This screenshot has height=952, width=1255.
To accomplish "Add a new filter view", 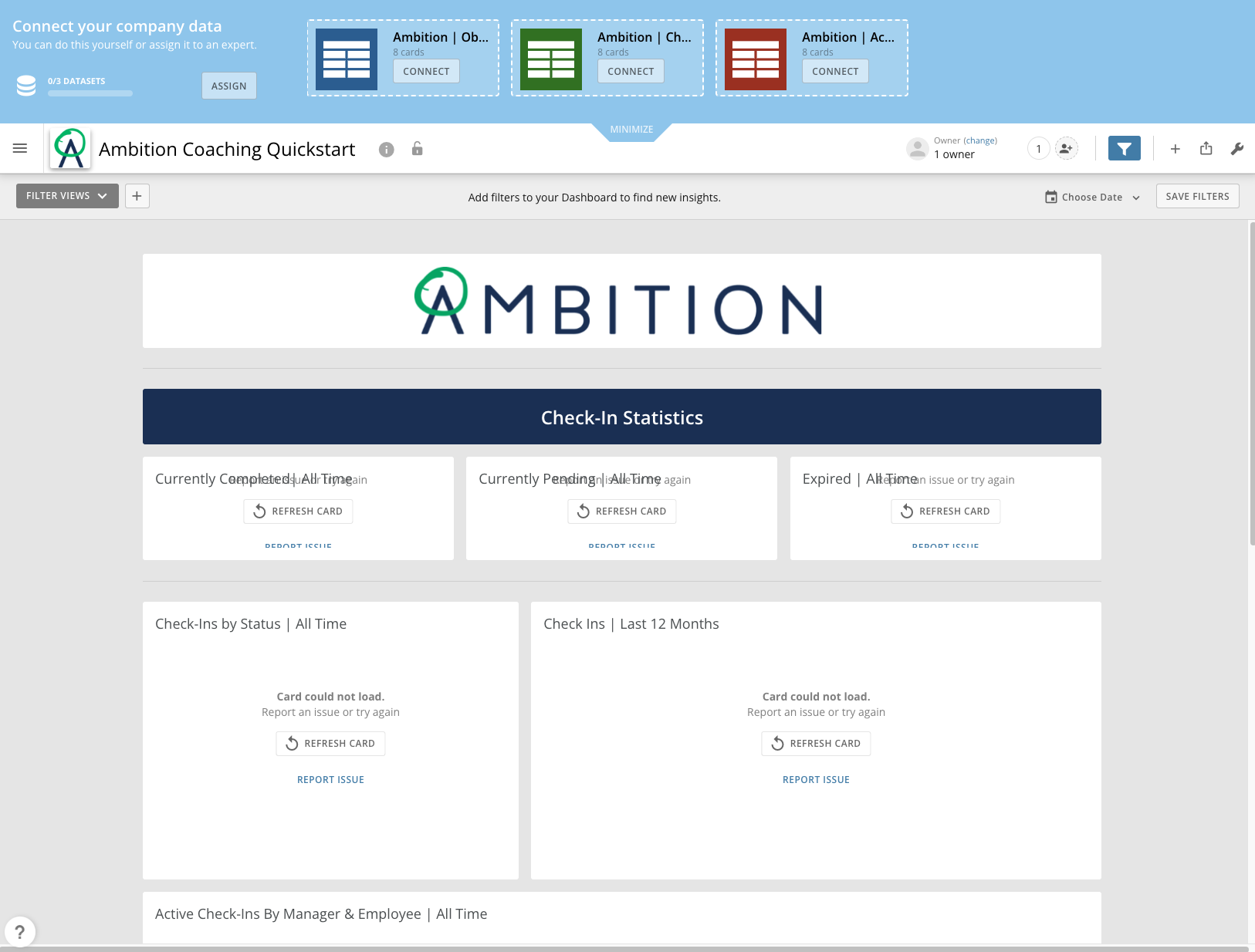I will click(x=137, y=196).
